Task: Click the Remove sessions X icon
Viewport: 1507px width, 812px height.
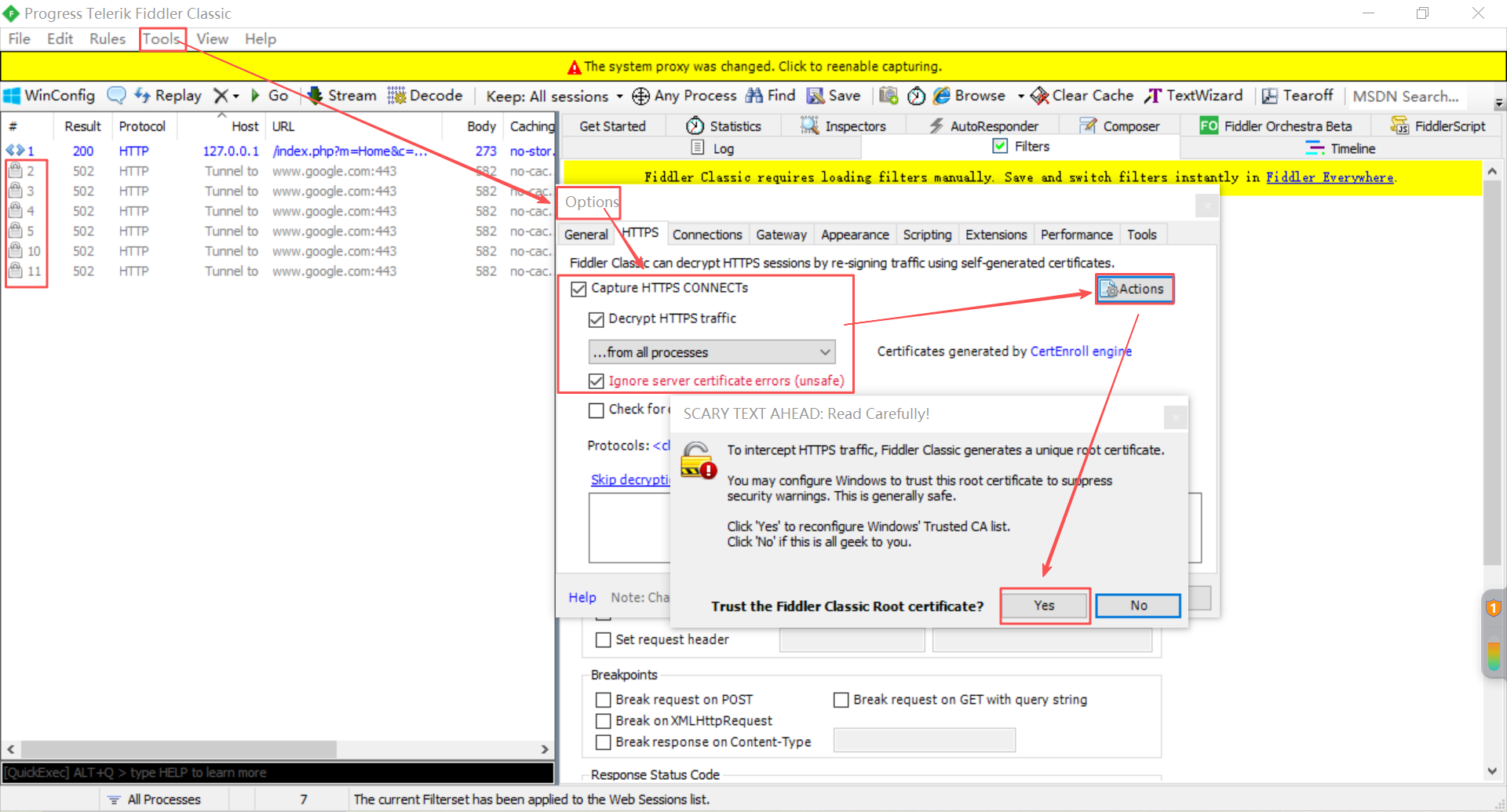Action: [x=221, y=96]
